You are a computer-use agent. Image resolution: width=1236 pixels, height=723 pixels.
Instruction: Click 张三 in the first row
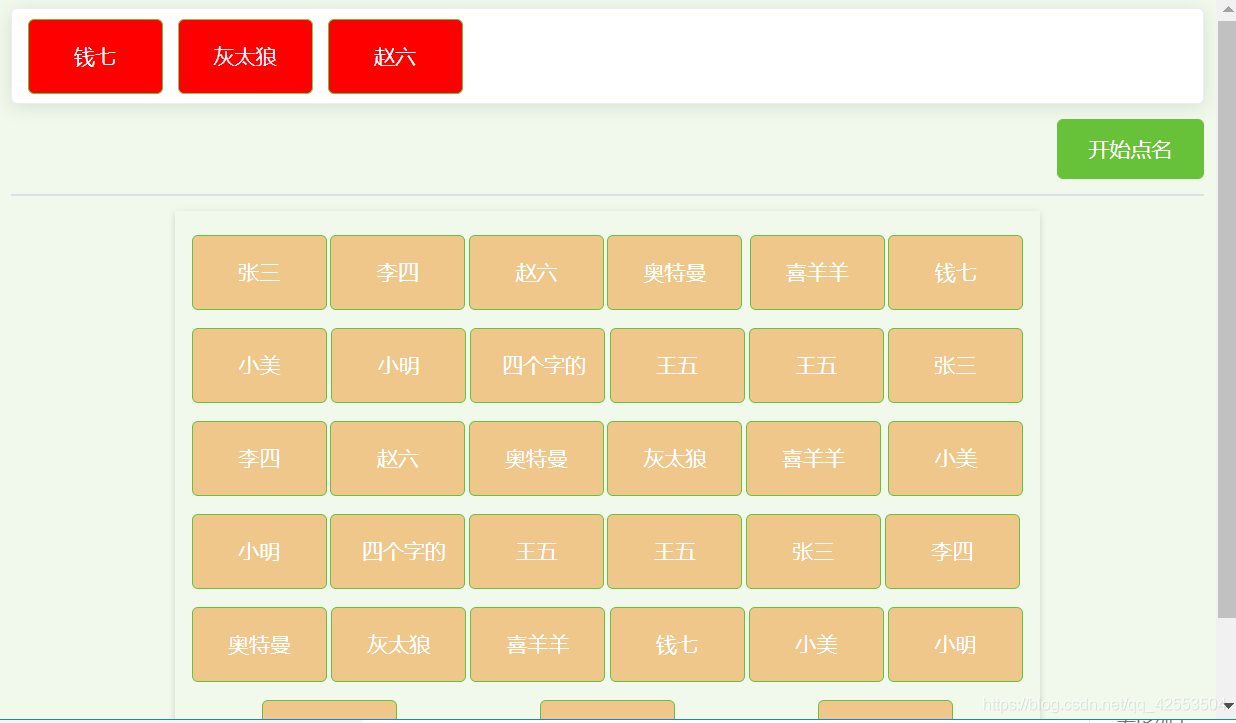(259, 272)
